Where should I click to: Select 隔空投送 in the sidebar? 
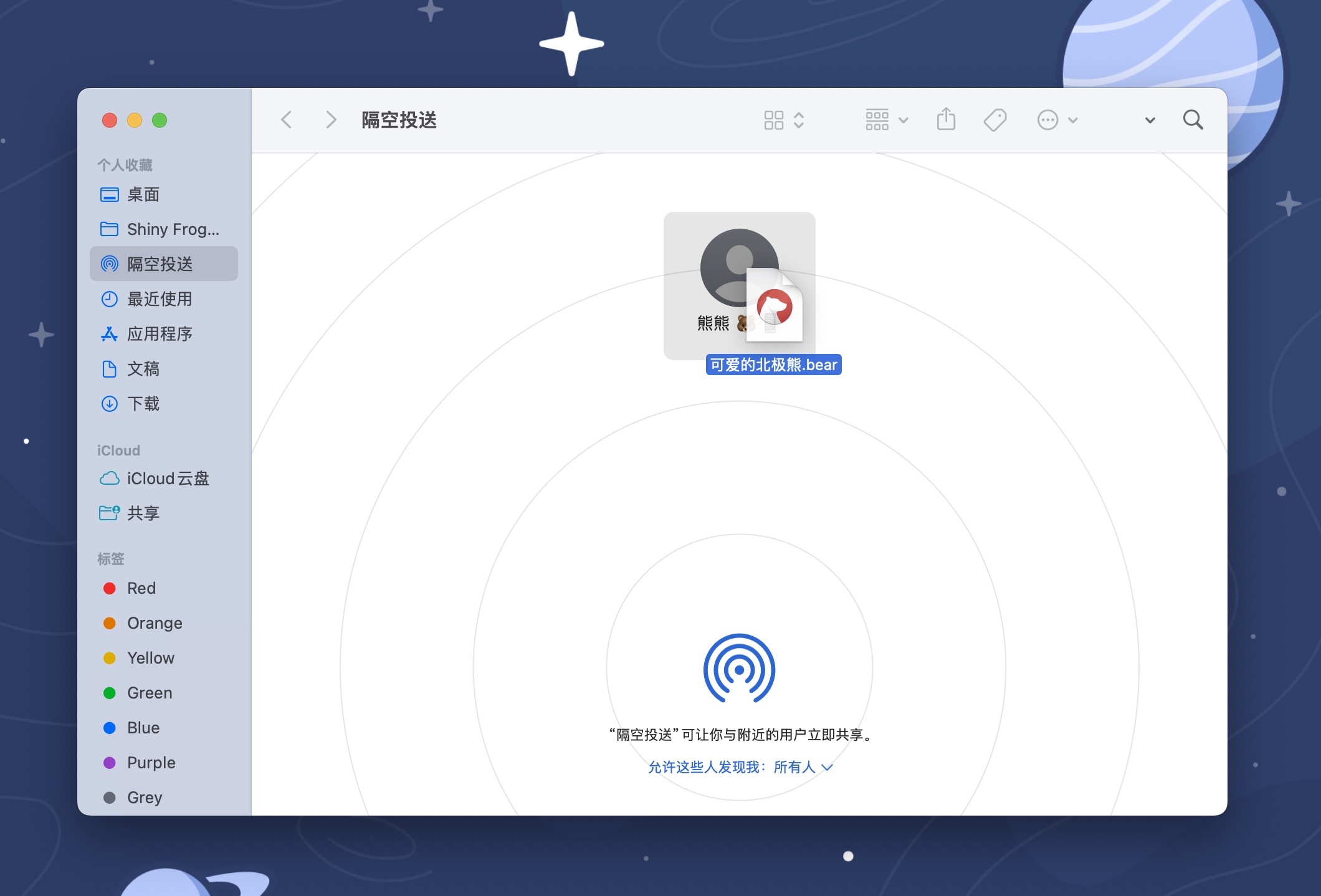pos(161,264)
